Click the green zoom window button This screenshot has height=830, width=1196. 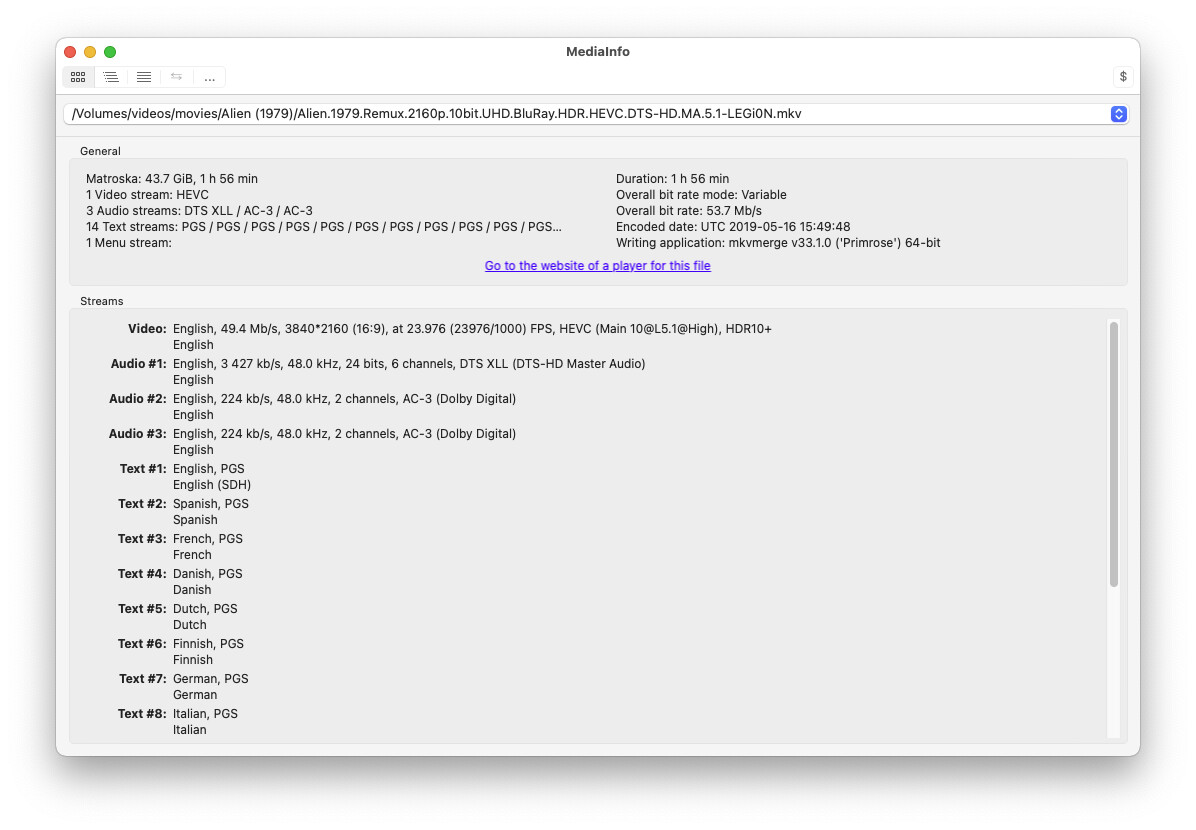(110, 52)
